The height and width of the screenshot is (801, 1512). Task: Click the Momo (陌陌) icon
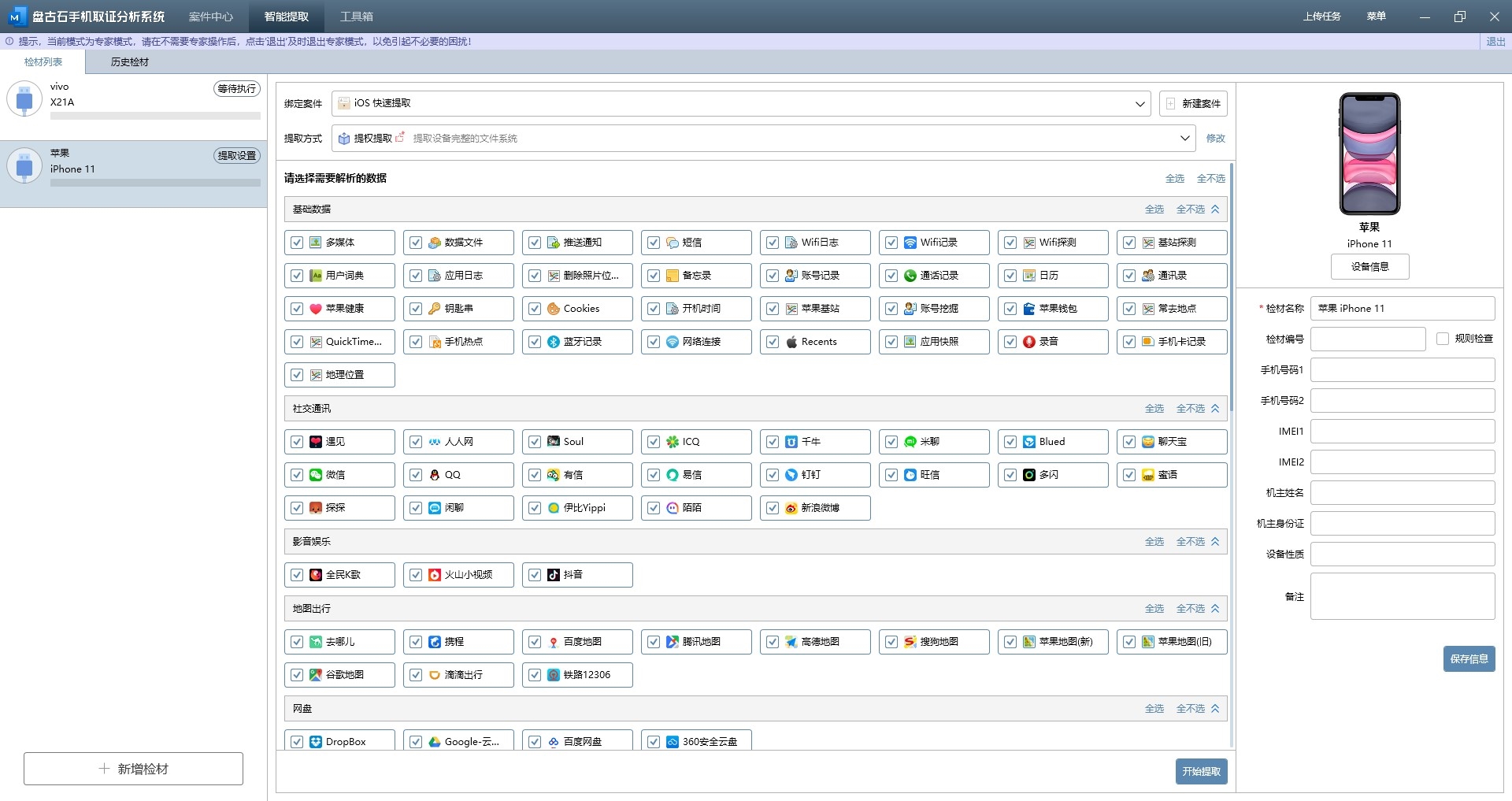point(673,508)
